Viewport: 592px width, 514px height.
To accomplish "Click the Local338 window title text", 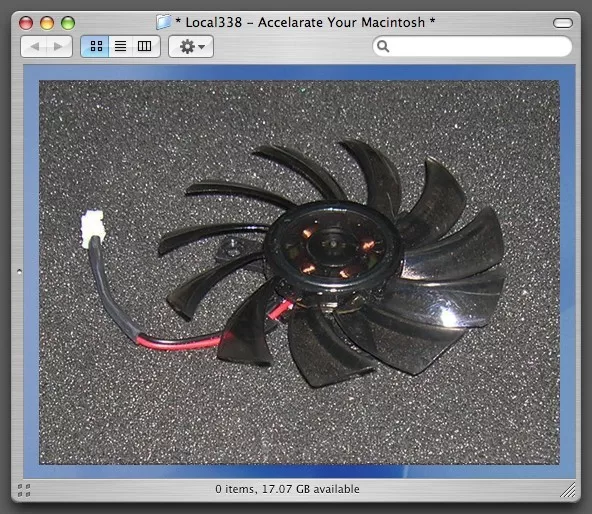I will (x=305, y=23).
